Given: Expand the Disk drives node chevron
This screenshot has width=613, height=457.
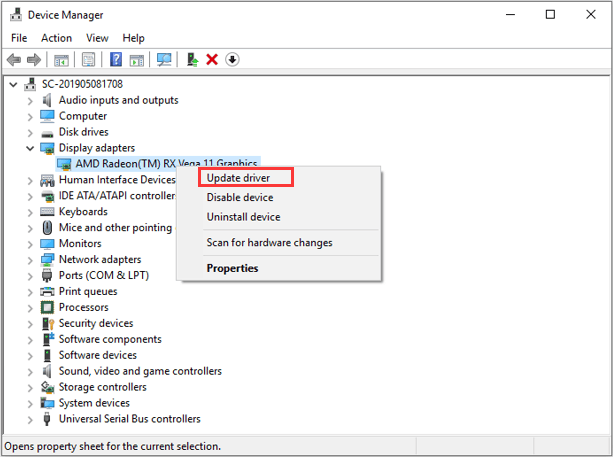Looking at the screenshot, I should 30,133.
